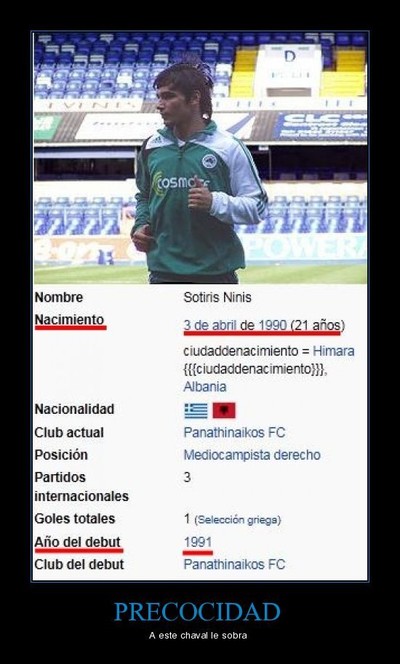This screenshot has width=400, height=664.
Task: Click the '(21 años)' age text
Action: coord(317,325)
